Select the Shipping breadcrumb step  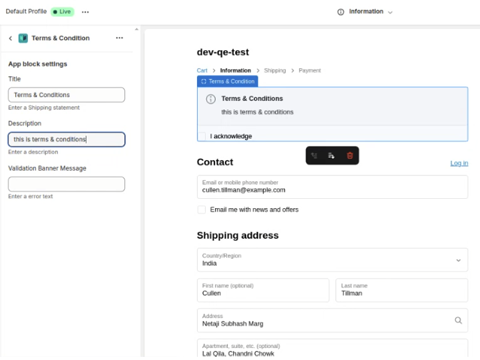tap(275, 71)
